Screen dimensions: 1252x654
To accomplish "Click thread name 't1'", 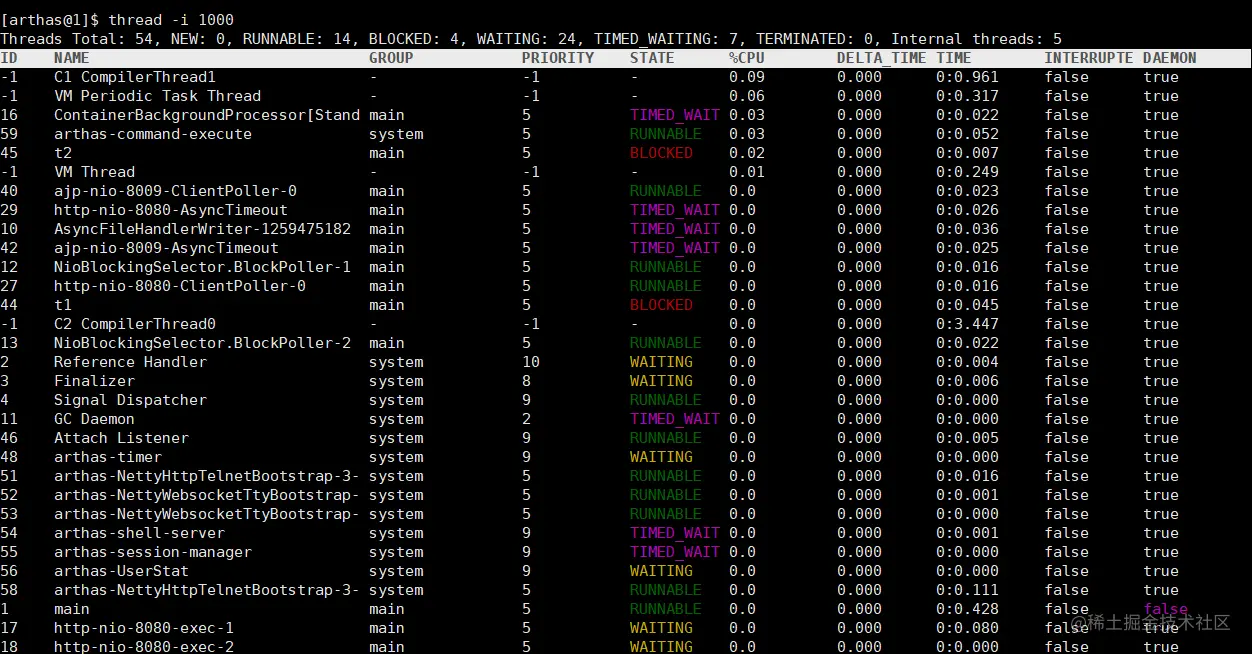I will (63, 304).
